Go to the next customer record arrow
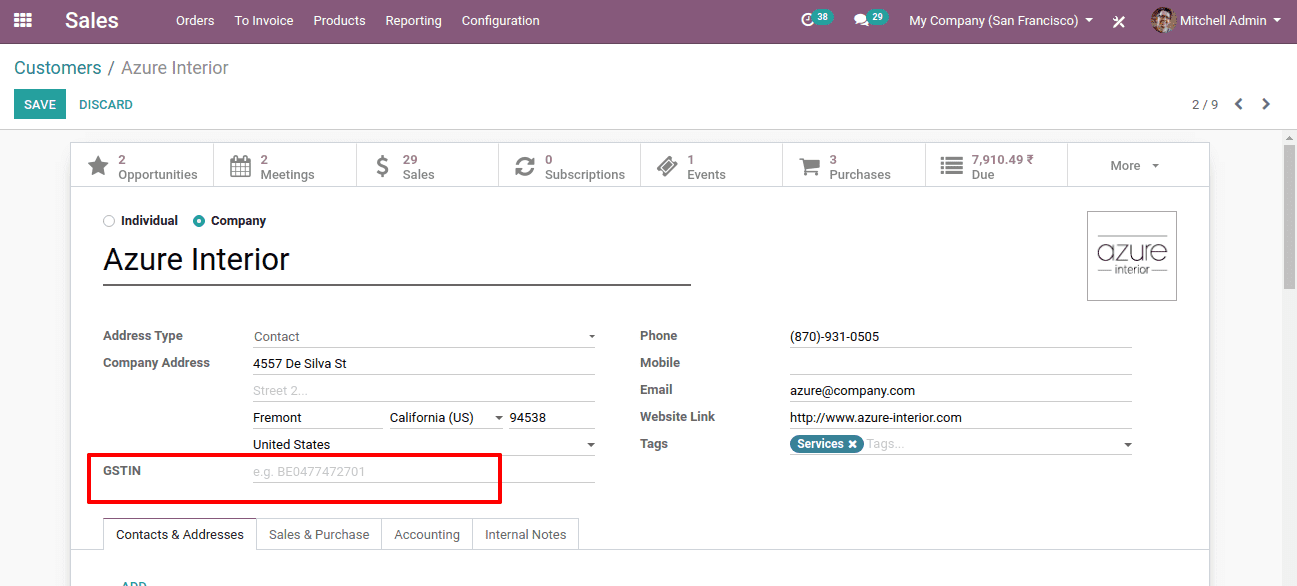The image size is (1297, 586). (x=1266, y=104)
